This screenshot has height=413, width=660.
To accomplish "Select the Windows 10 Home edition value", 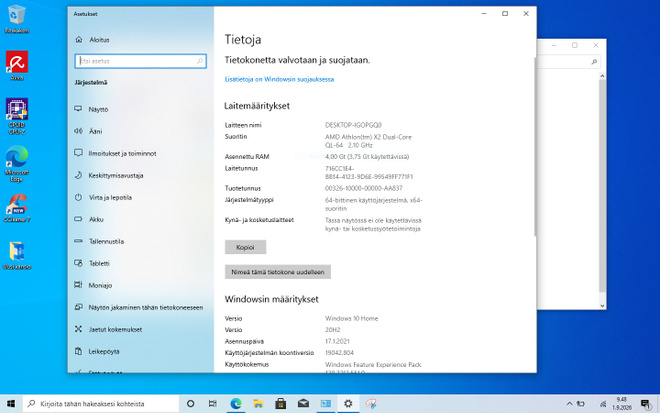I will tap(351, 318).
